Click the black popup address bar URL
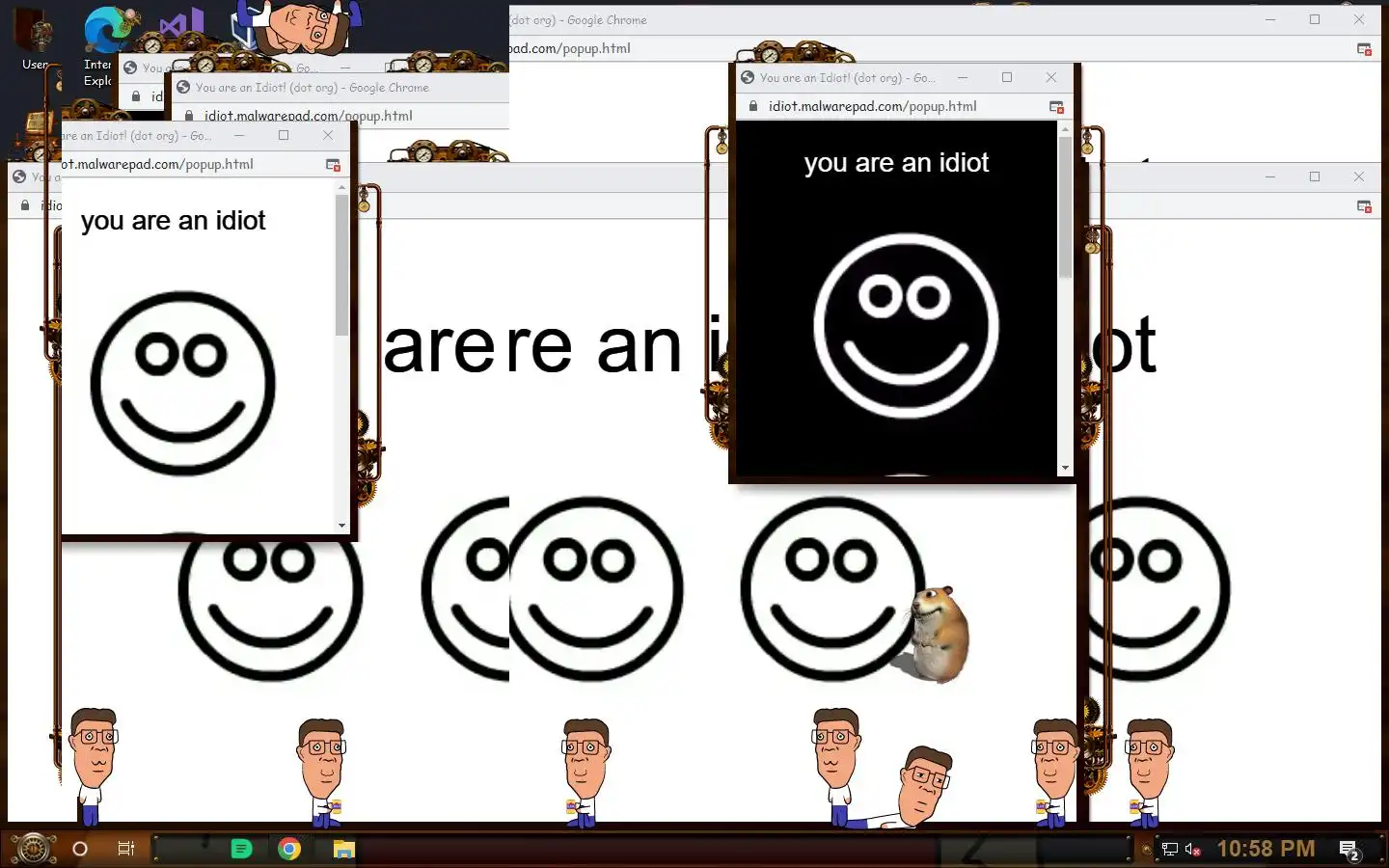Viewport: 1389px width, 868px height. pos(873,106)
